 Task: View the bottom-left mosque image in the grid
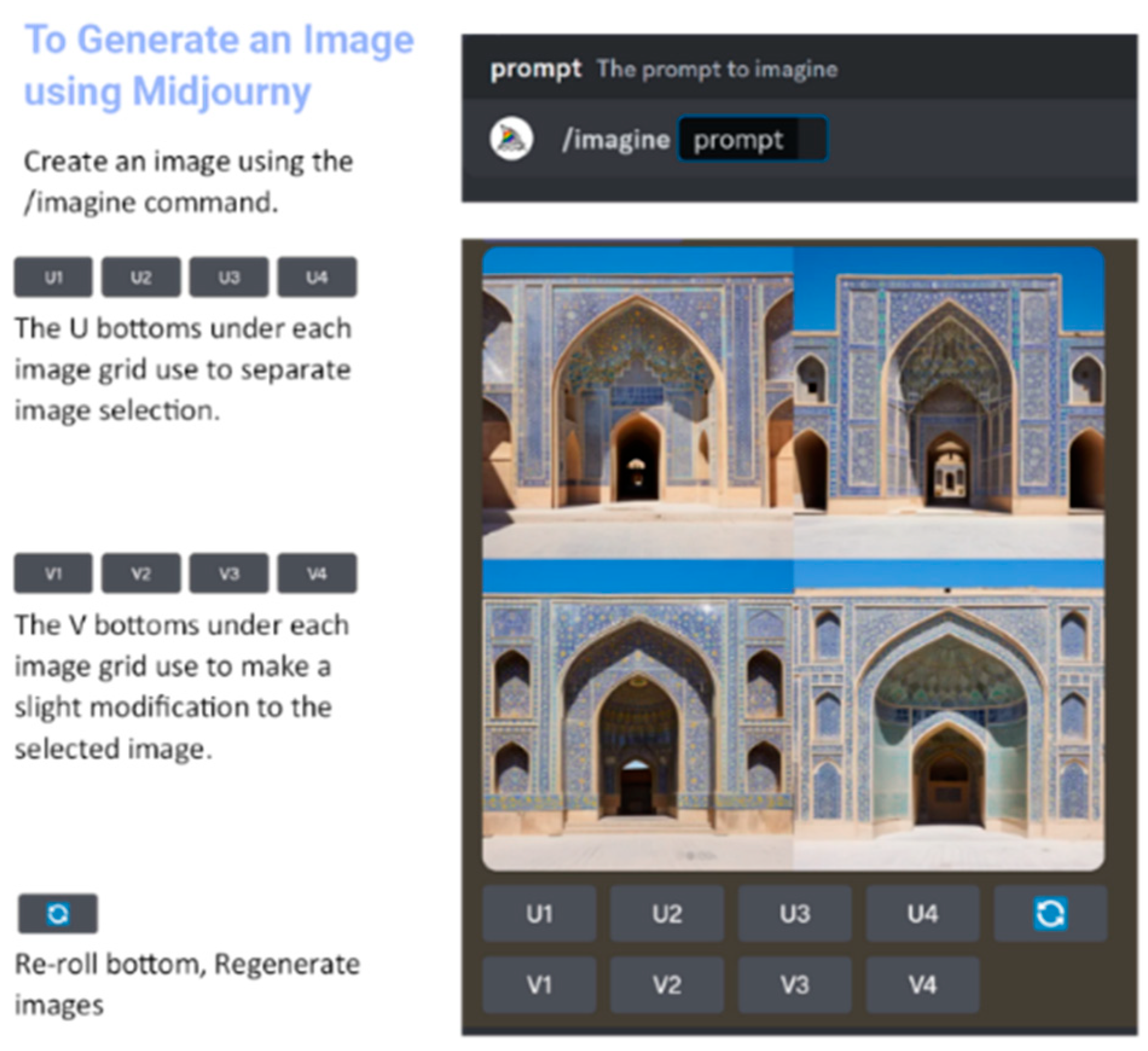point(637,715)
